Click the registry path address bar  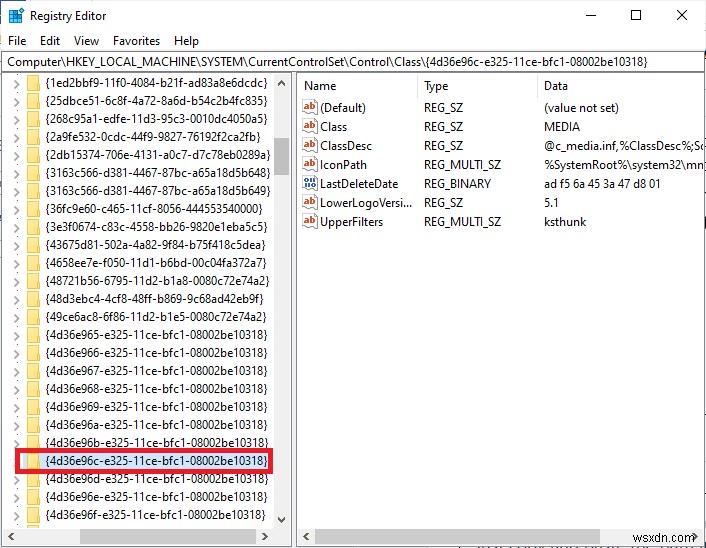tap(353, 62)
